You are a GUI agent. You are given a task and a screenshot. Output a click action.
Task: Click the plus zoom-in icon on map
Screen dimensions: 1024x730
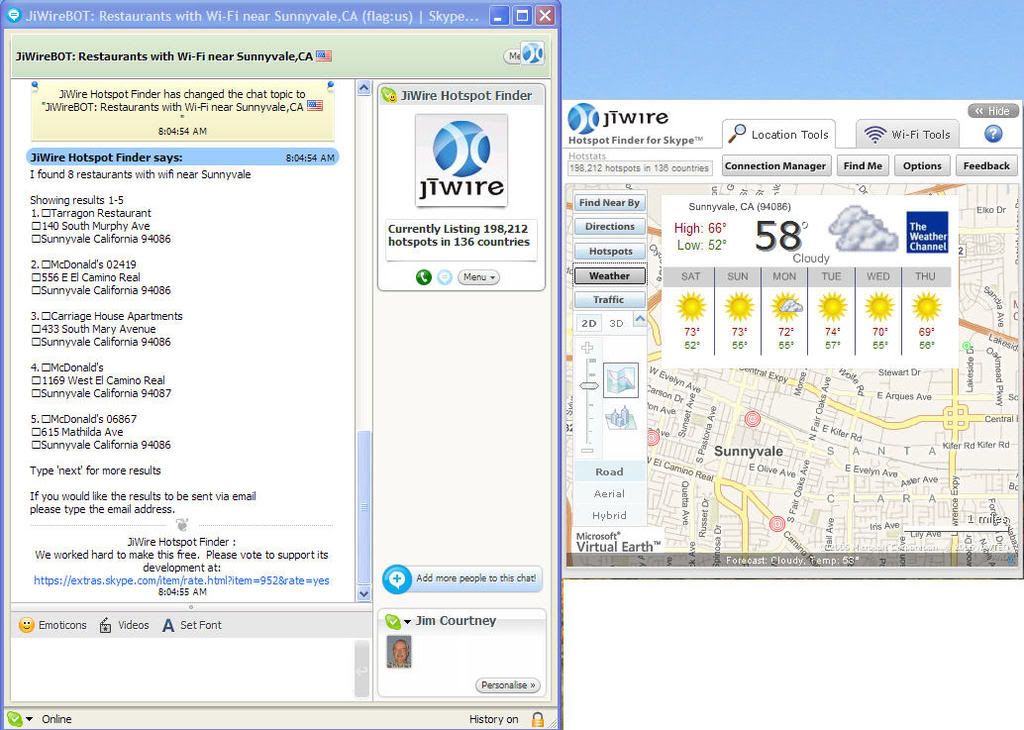pyautogui.click(x=588, y=347)
